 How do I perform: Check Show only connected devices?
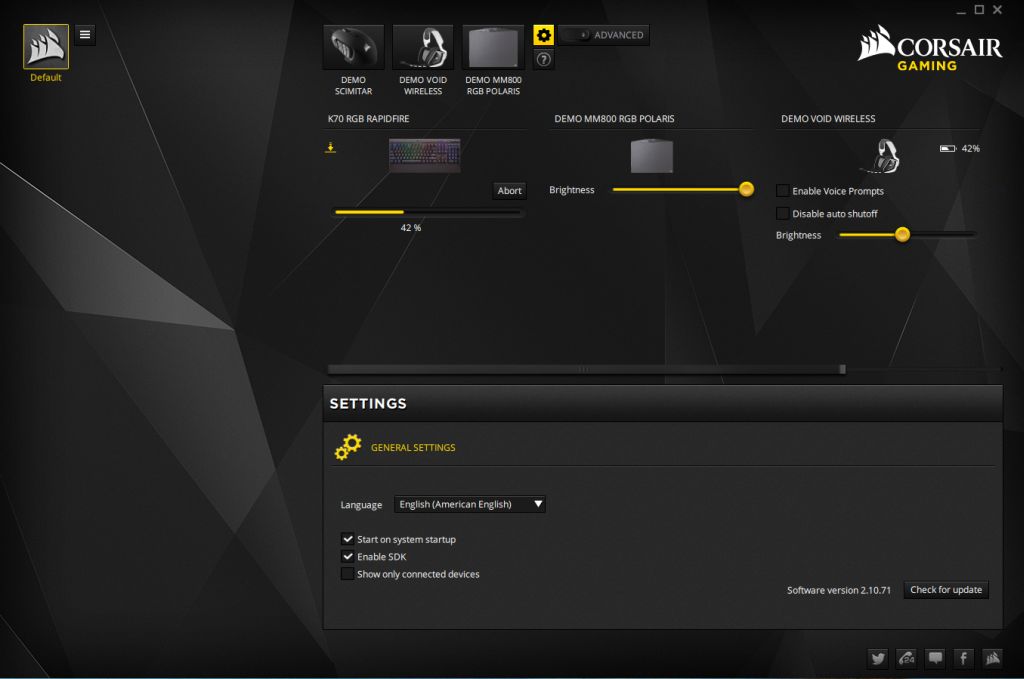[x=347, y=574]
